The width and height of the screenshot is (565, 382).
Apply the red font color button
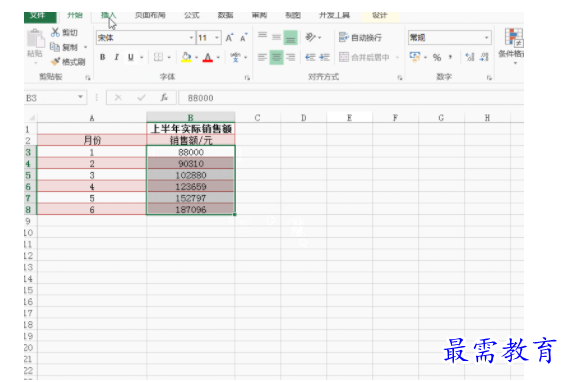[x=208, y=57]
